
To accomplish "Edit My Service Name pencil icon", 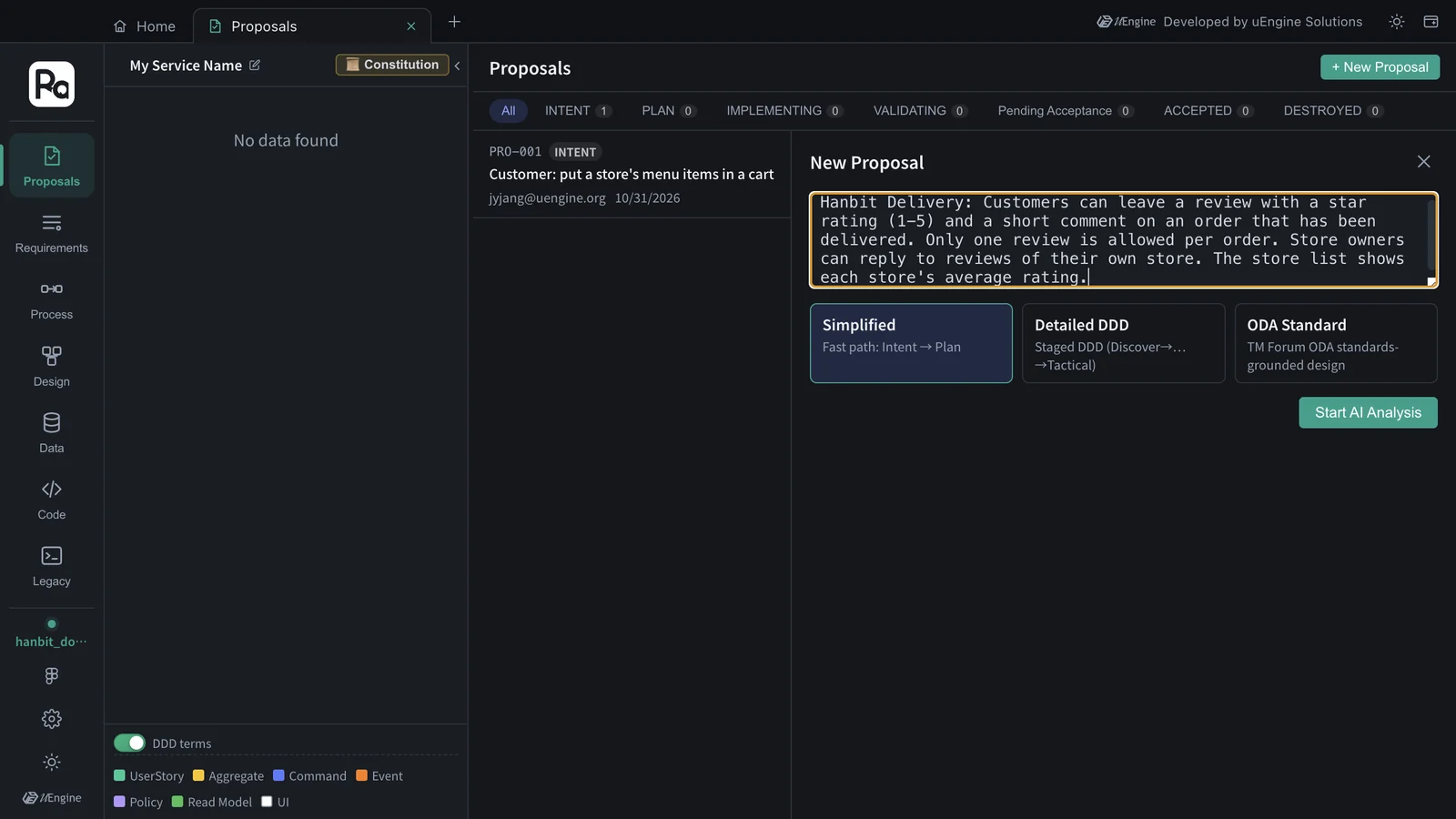I will coord(255,66).
